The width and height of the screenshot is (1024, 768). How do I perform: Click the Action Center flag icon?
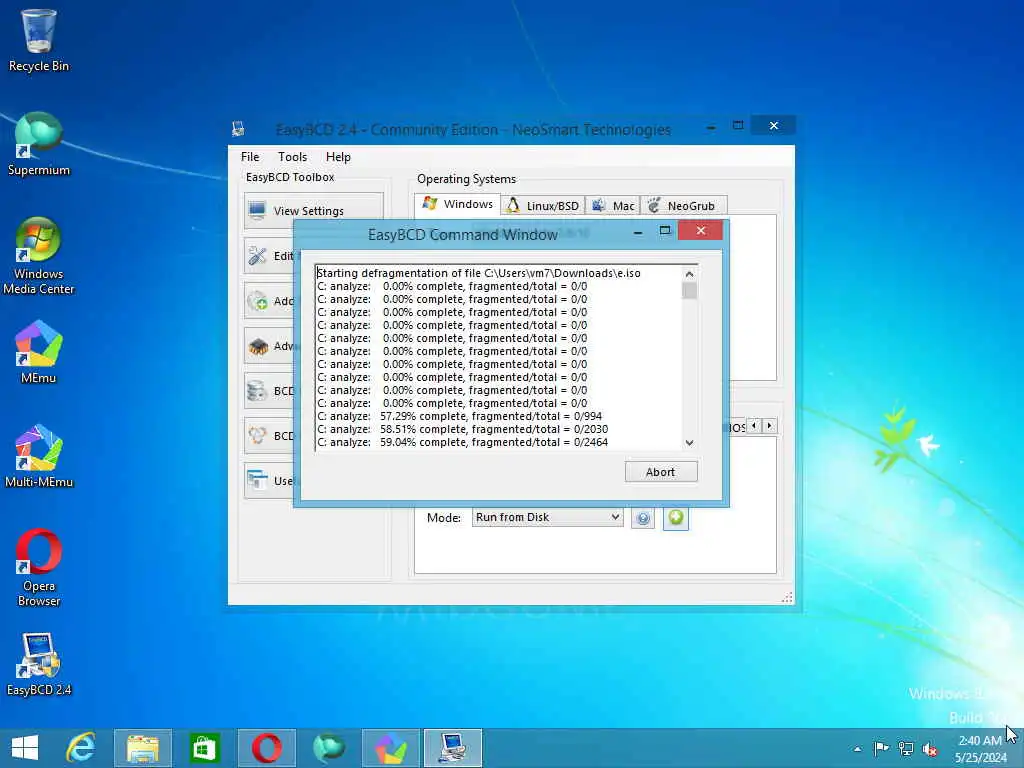881,748
